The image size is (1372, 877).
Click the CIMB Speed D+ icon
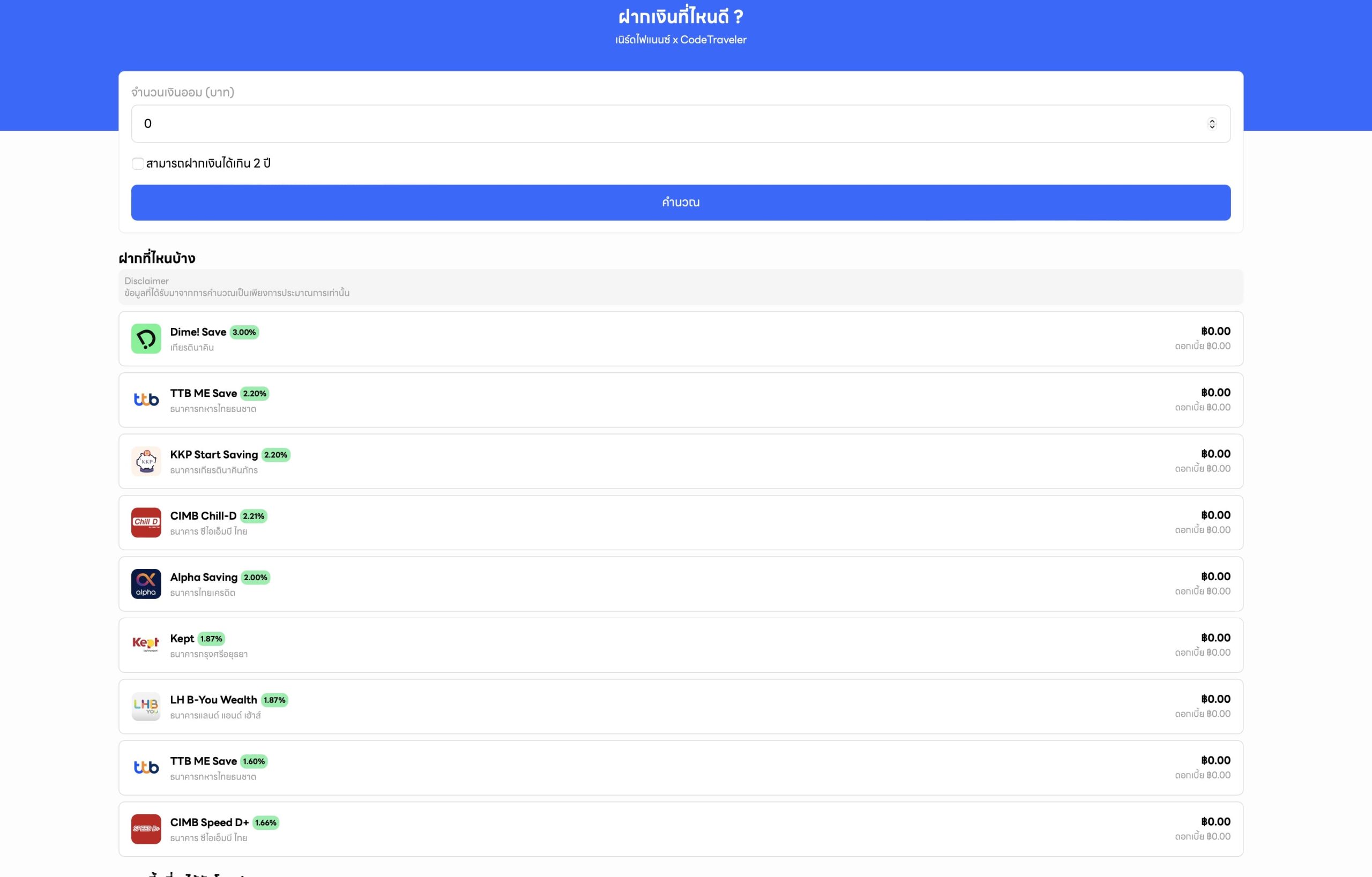[146, 829]
